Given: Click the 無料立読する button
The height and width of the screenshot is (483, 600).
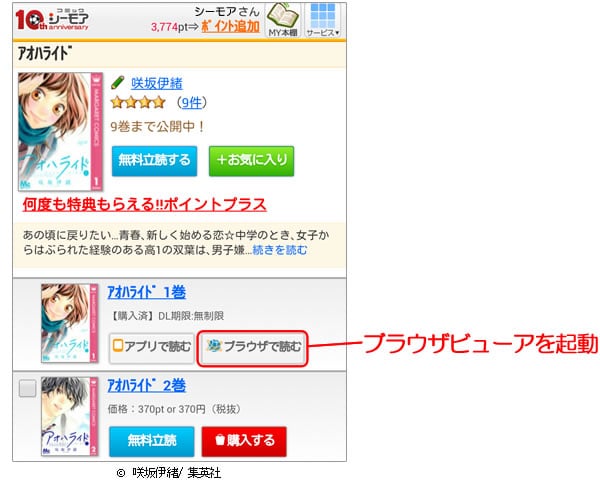Looking at the screenshot, I should pos(155,161).
